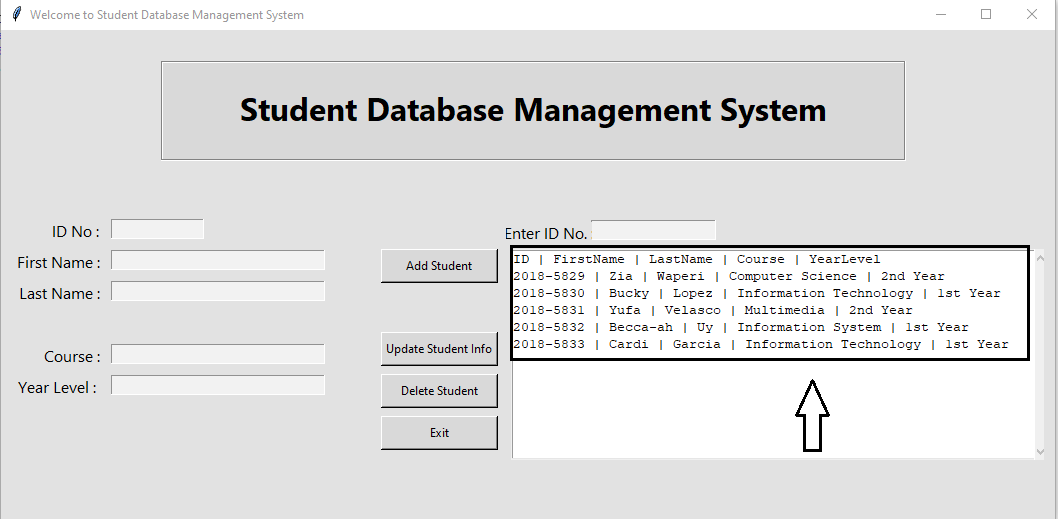
Task: Click Update Student Info button
Action: tap(439, 349)
